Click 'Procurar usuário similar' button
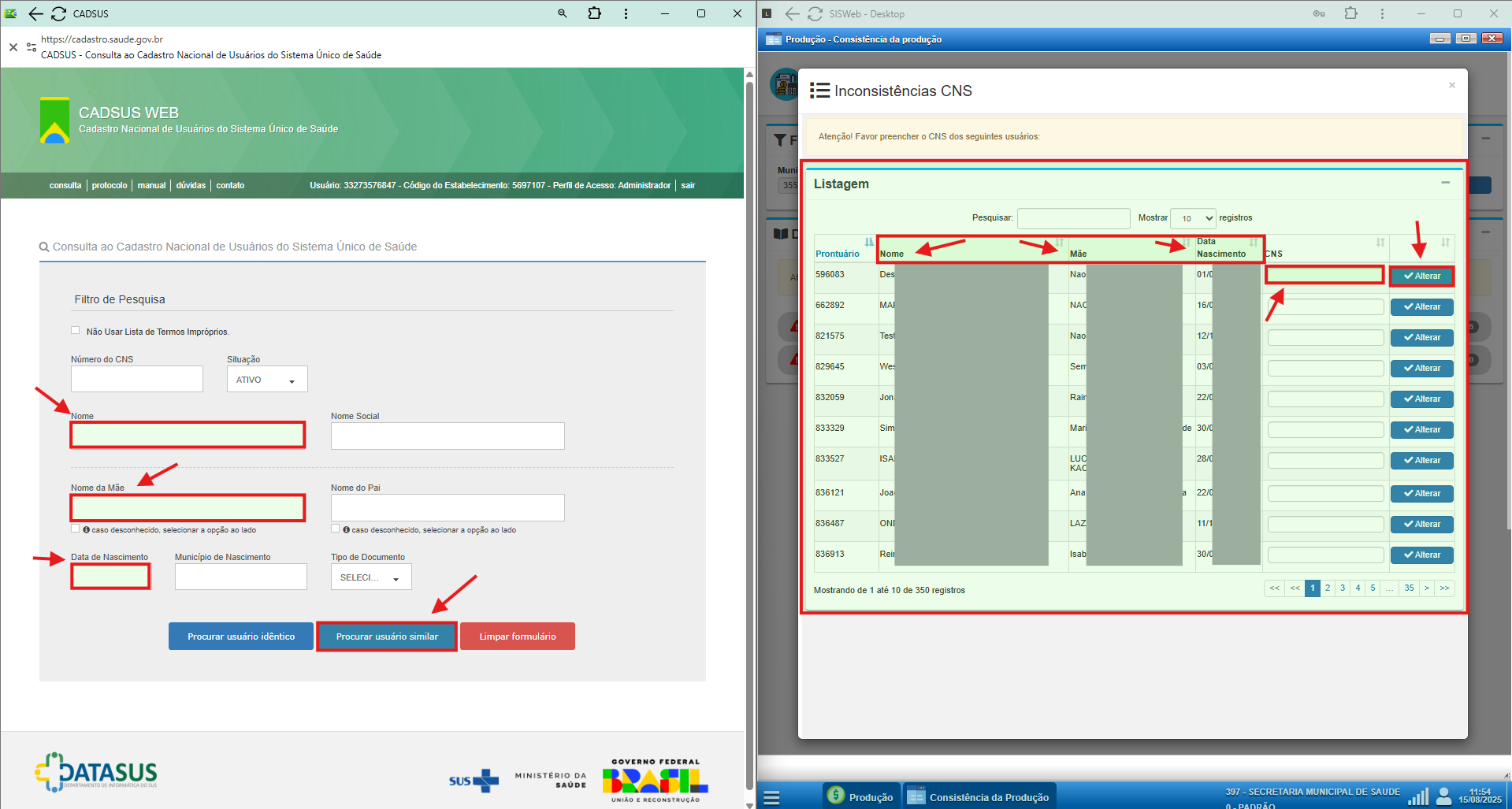 point(387,636)
